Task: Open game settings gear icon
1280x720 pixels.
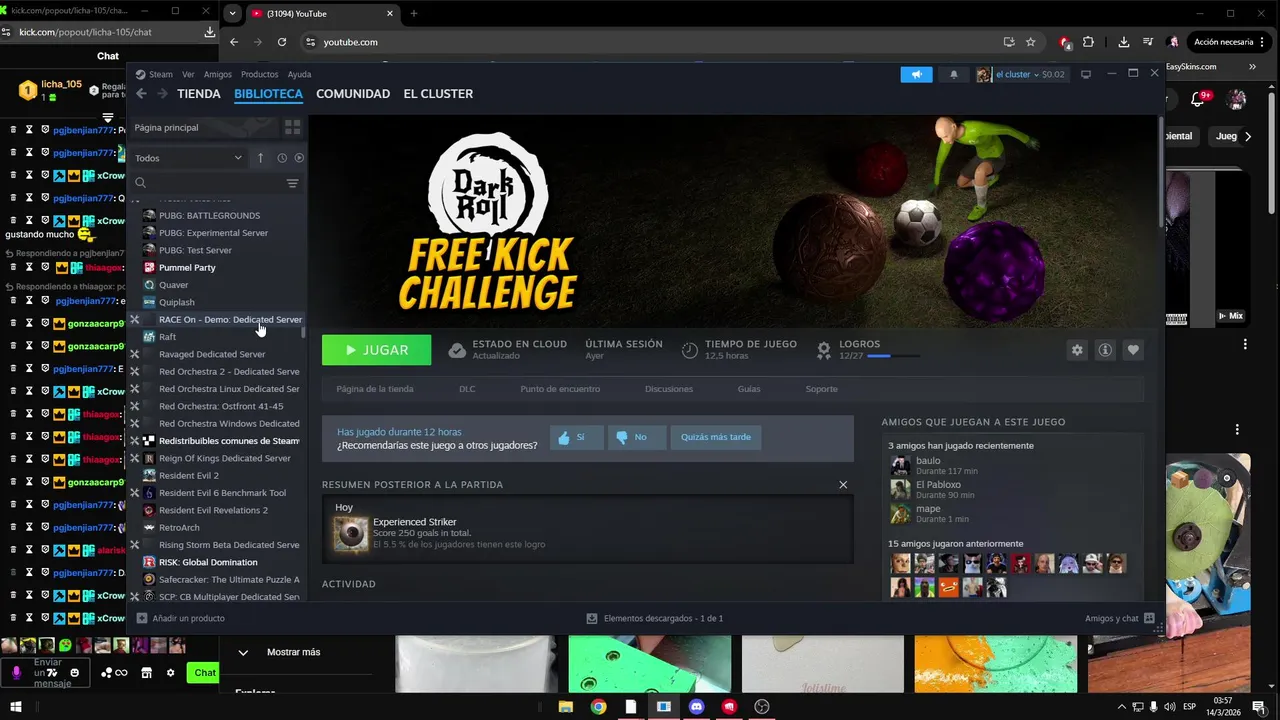Action: click(x=1077, y=350)
